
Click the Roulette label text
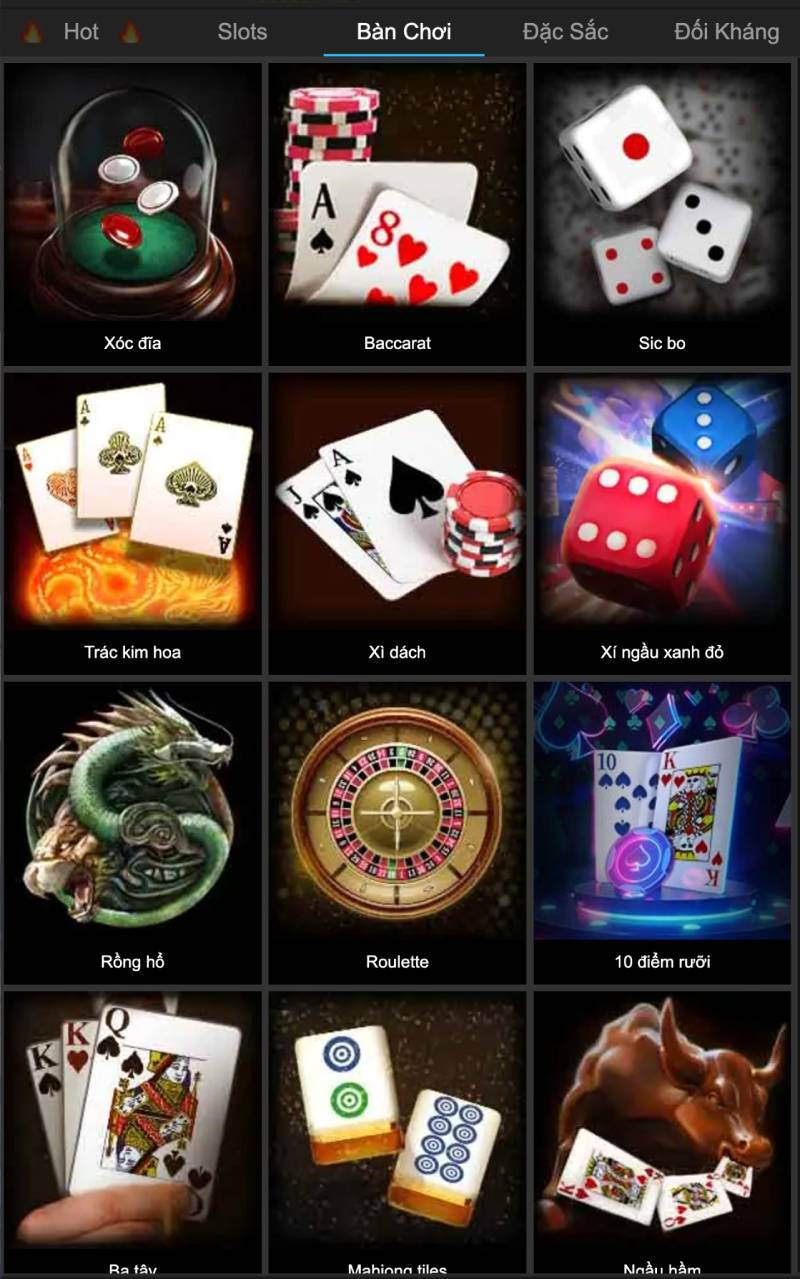pyautogui.click(x=397, y=962)
